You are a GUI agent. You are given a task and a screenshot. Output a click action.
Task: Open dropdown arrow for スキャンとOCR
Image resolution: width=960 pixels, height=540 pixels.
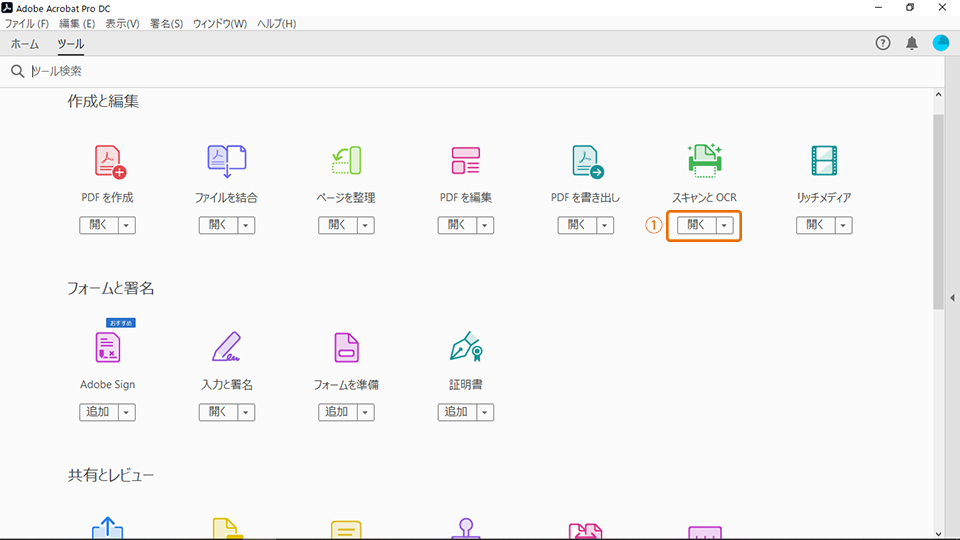coord(724,225)
